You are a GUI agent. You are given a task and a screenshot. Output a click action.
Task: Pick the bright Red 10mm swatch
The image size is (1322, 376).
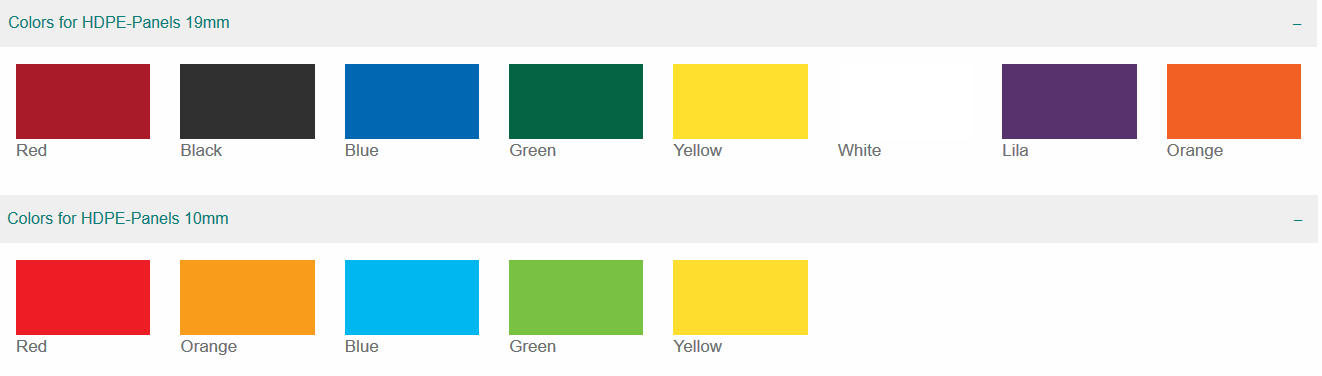[83, 297]
